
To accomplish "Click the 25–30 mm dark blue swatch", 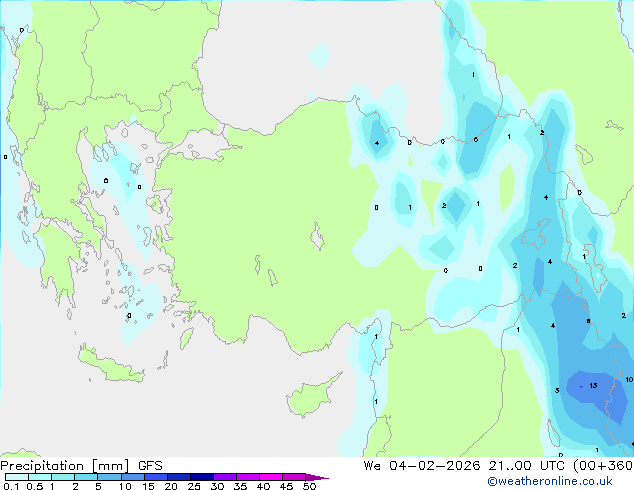I will pos(201,477).
